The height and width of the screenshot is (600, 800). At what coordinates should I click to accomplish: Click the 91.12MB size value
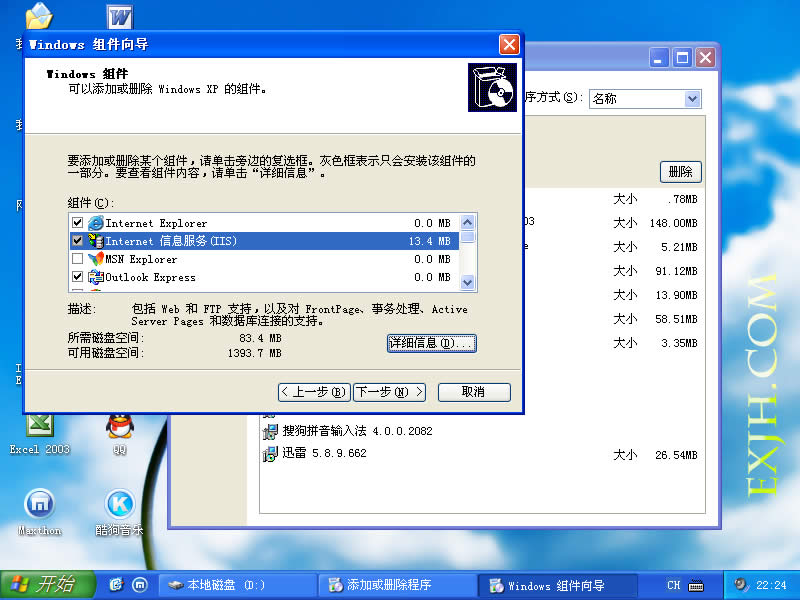click(x=677, y=271)
